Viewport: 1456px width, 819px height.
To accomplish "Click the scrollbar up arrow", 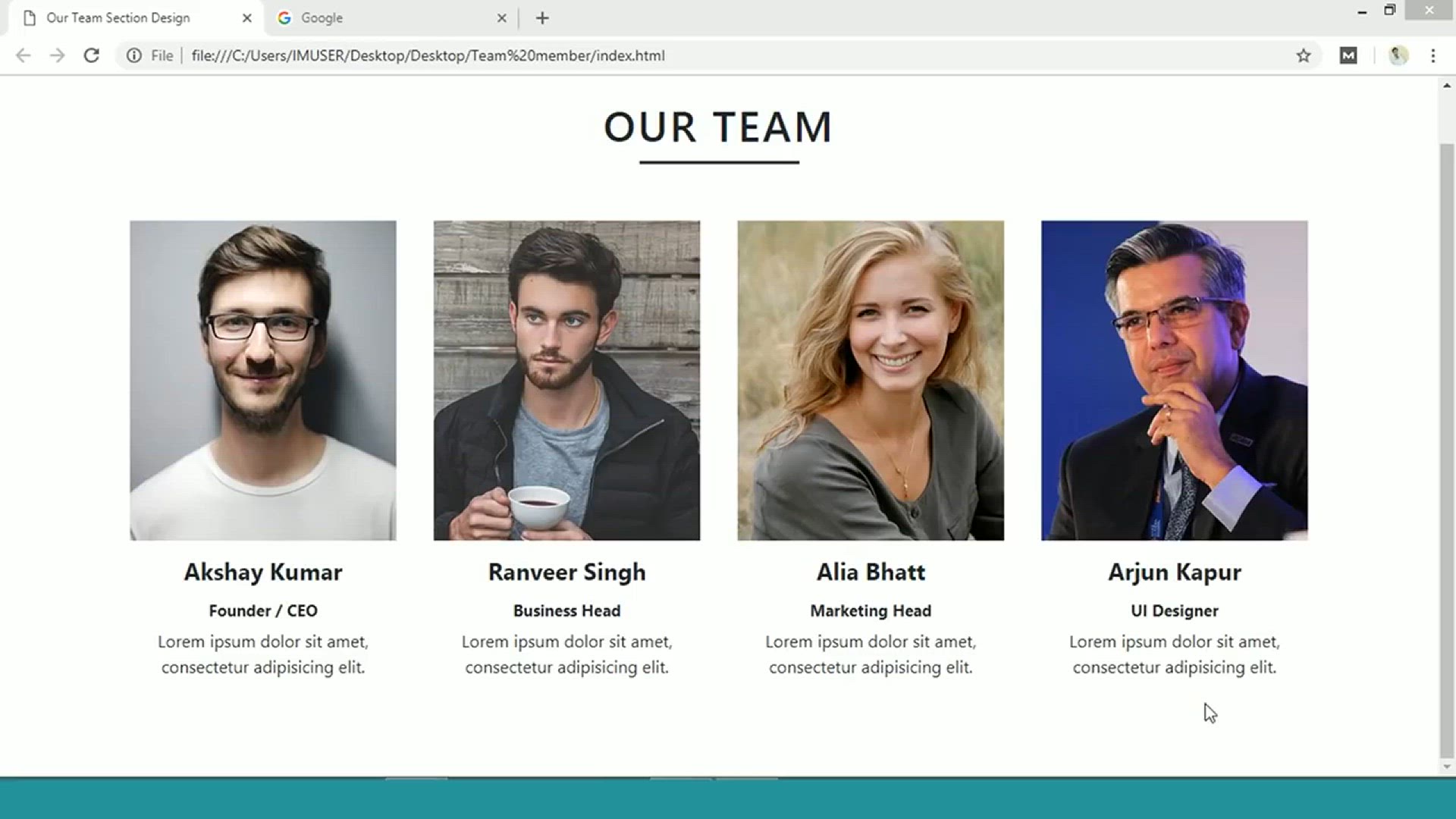I will tap(1447, 86).
